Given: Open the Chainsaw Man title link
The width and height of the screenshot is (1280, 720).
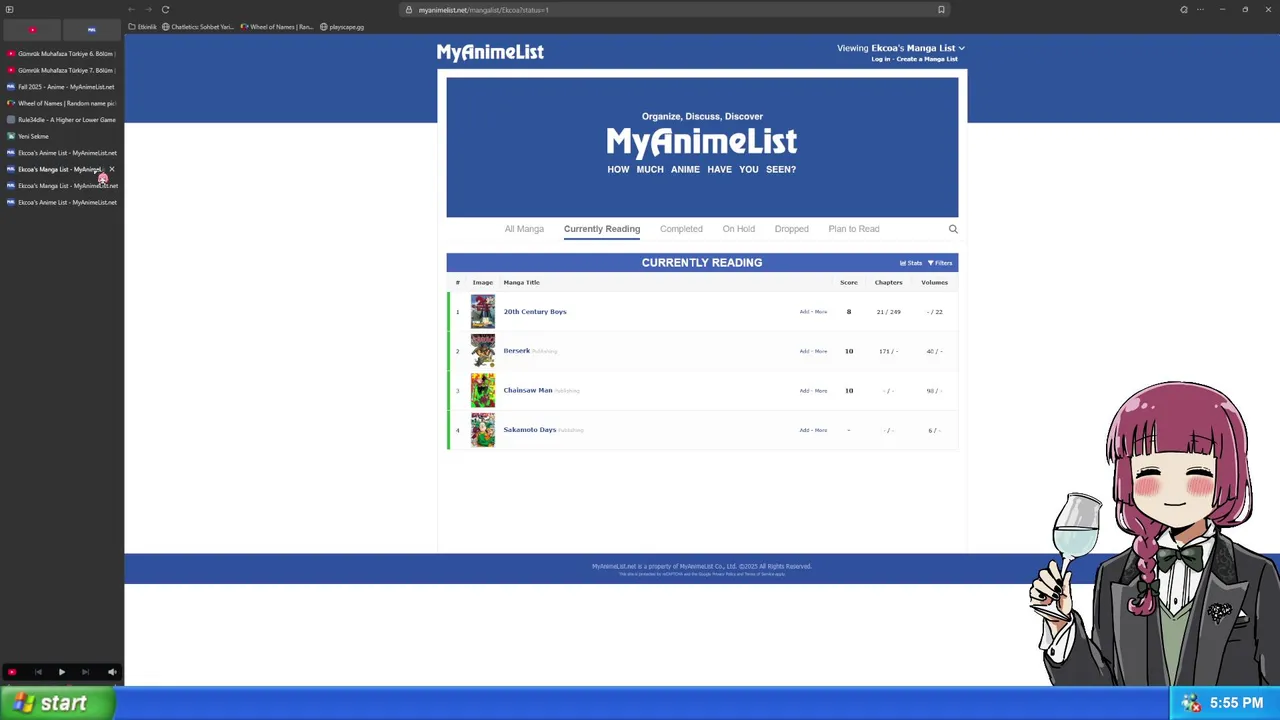Looking at the screenshot, I should 528,390.
